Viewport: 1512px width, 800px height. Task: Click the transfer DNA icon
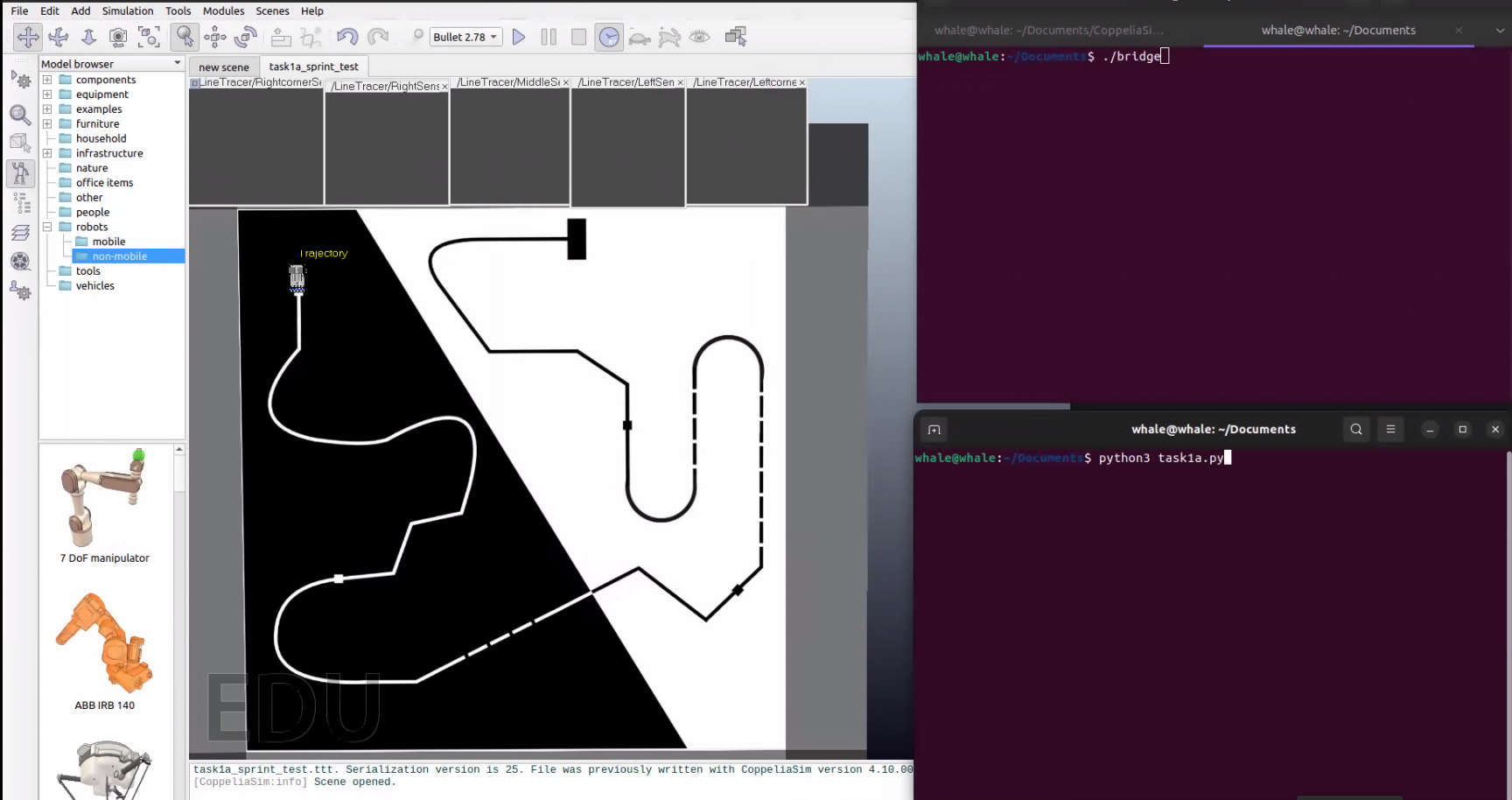(311, 37)
